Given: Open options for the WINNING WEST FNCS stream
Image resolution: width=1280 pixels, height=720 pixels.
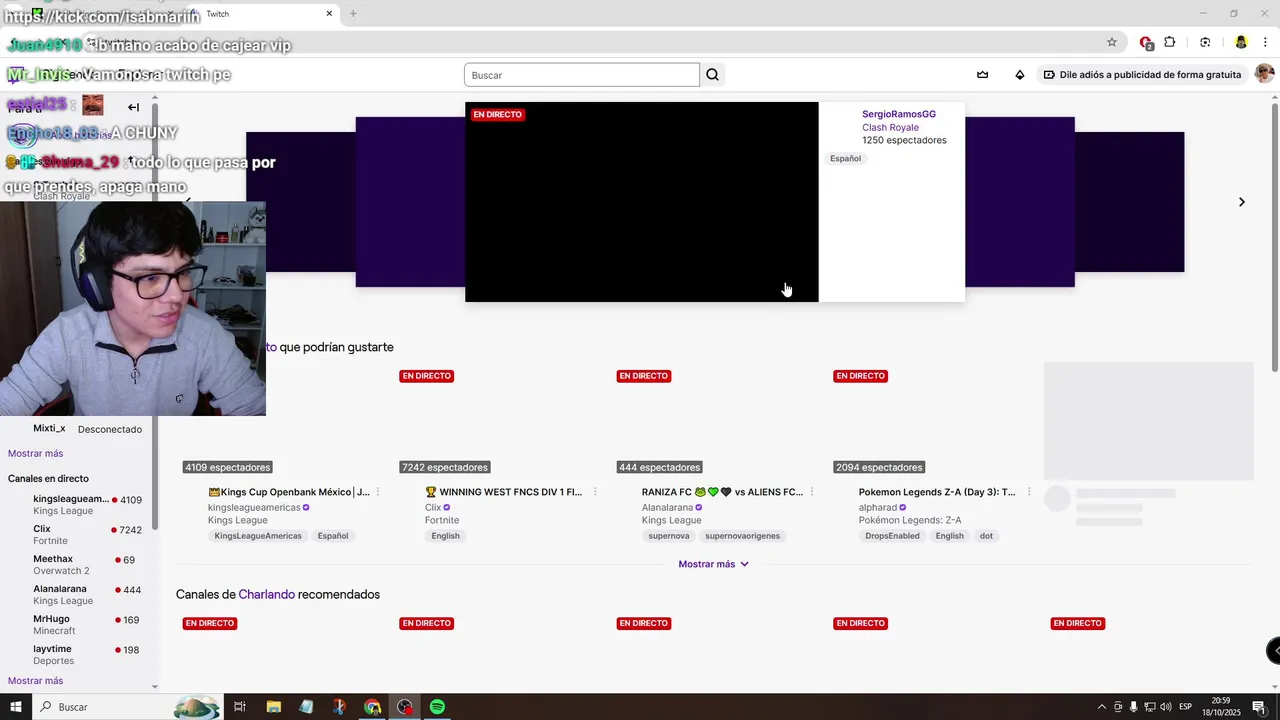Looking at the screenshot, I should coord(595,492).
